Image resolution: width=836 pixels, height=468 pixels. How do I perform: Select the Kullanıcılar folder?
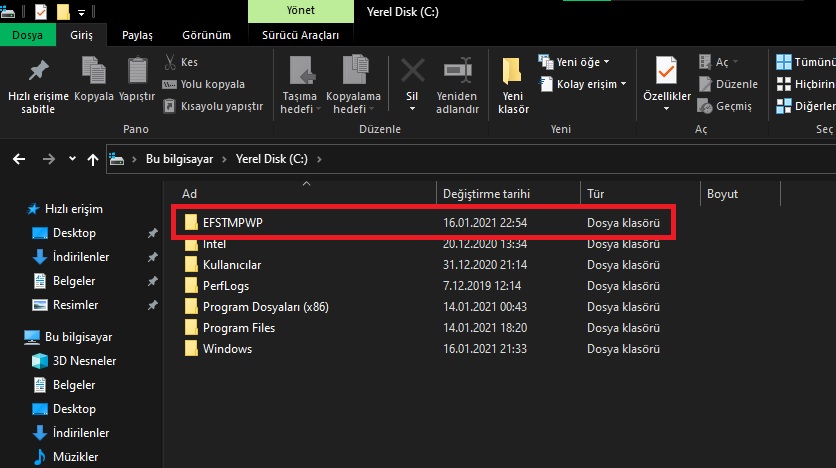pyautogui.click(x=424, y=265)
